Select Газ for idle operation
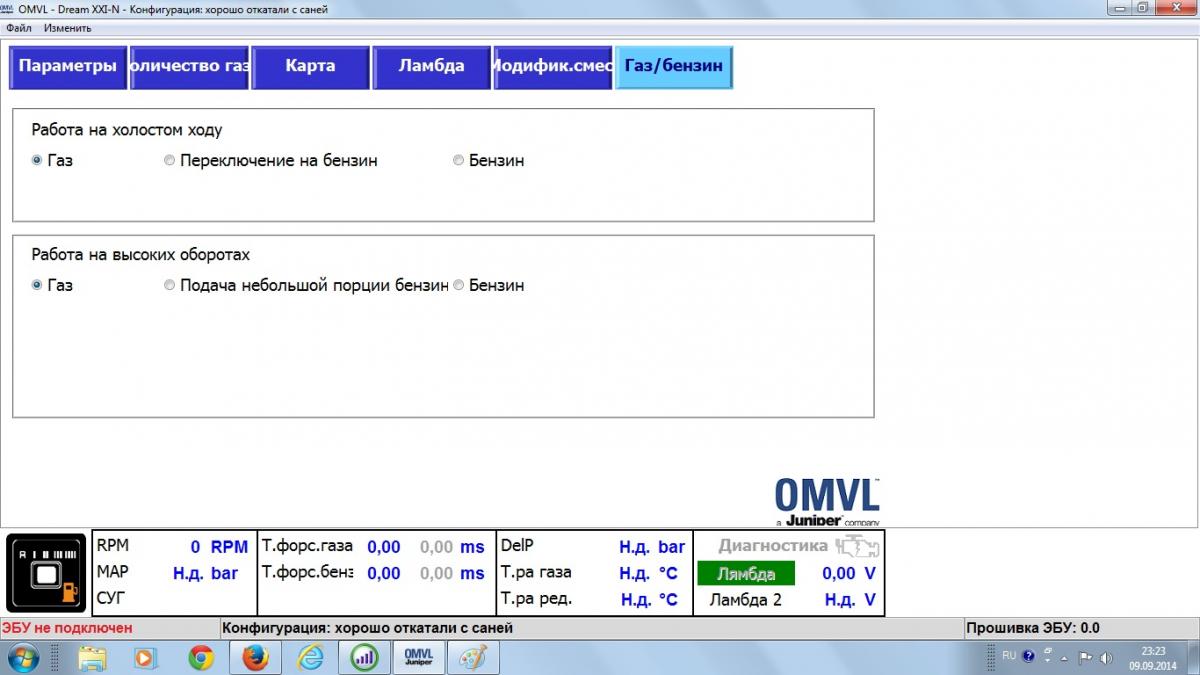1200x675 pixels. pyautogui.click(x=38, y=160)
